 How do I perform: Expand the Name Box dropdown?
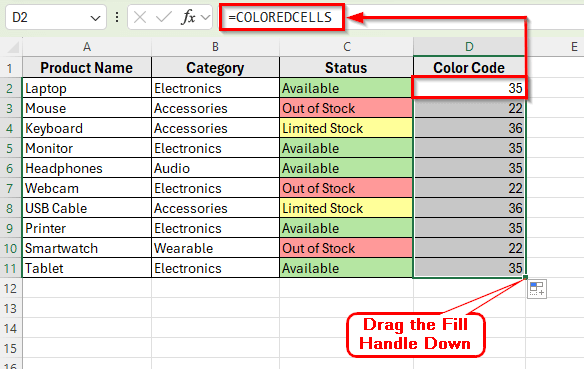95,18
